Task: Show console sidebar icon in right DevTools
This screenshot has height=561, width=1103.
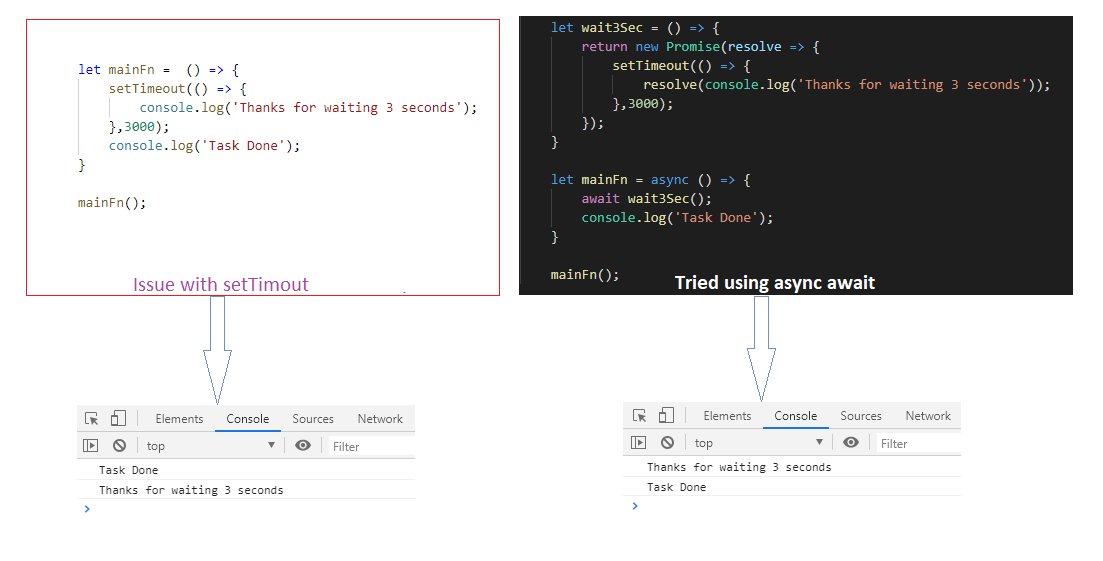Action: coord(639,442)
